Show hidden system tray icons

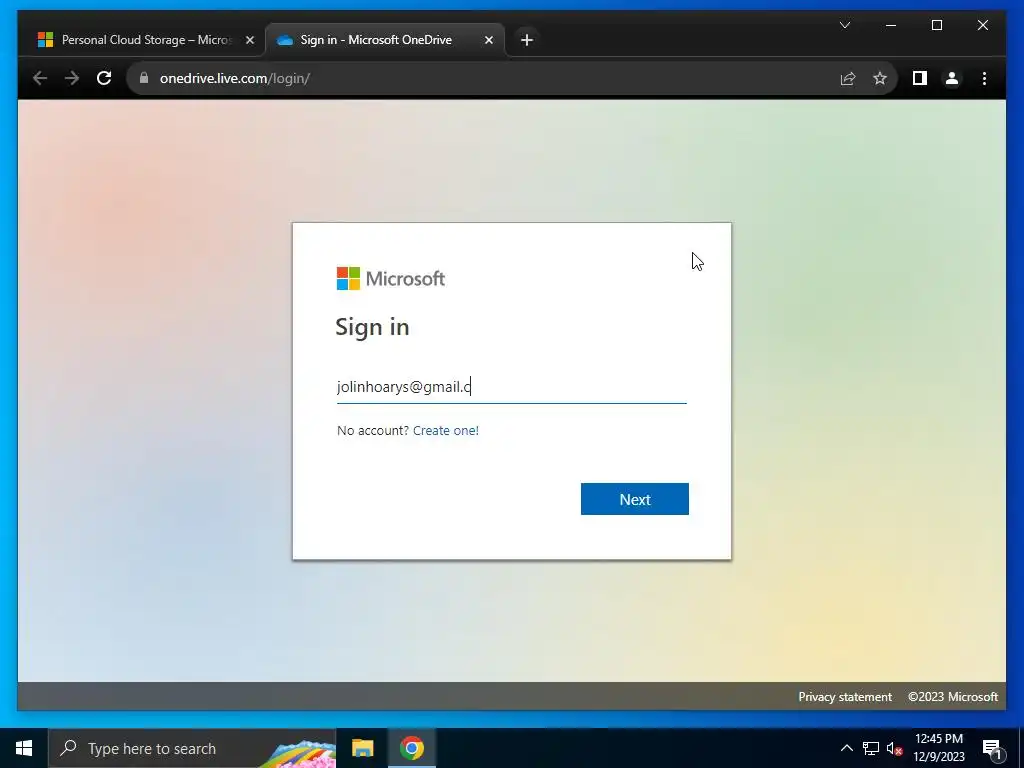tap(846, 748)
